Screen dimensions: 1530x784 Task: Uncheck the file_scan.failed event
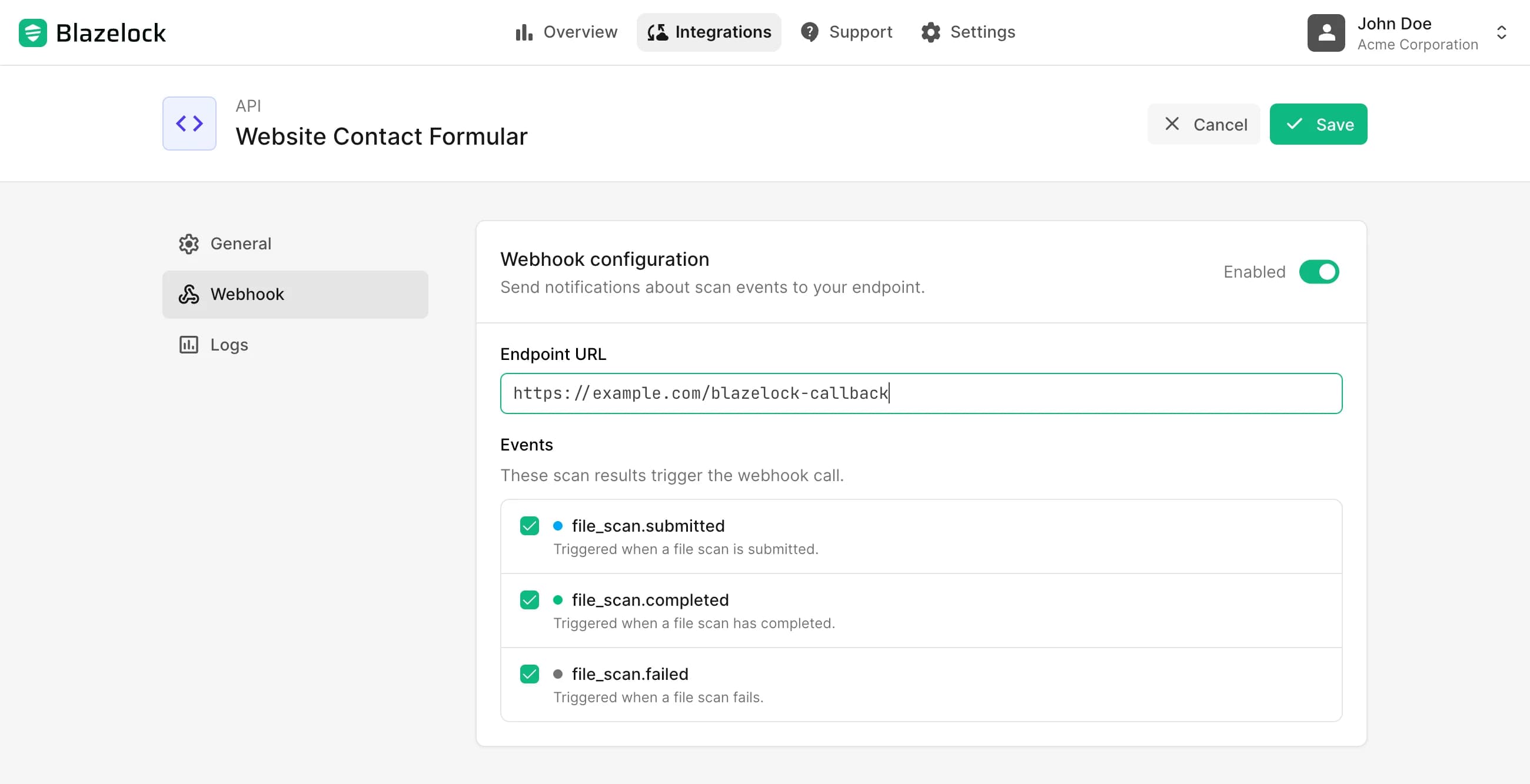pyautogui.click(x=528, y=673)
